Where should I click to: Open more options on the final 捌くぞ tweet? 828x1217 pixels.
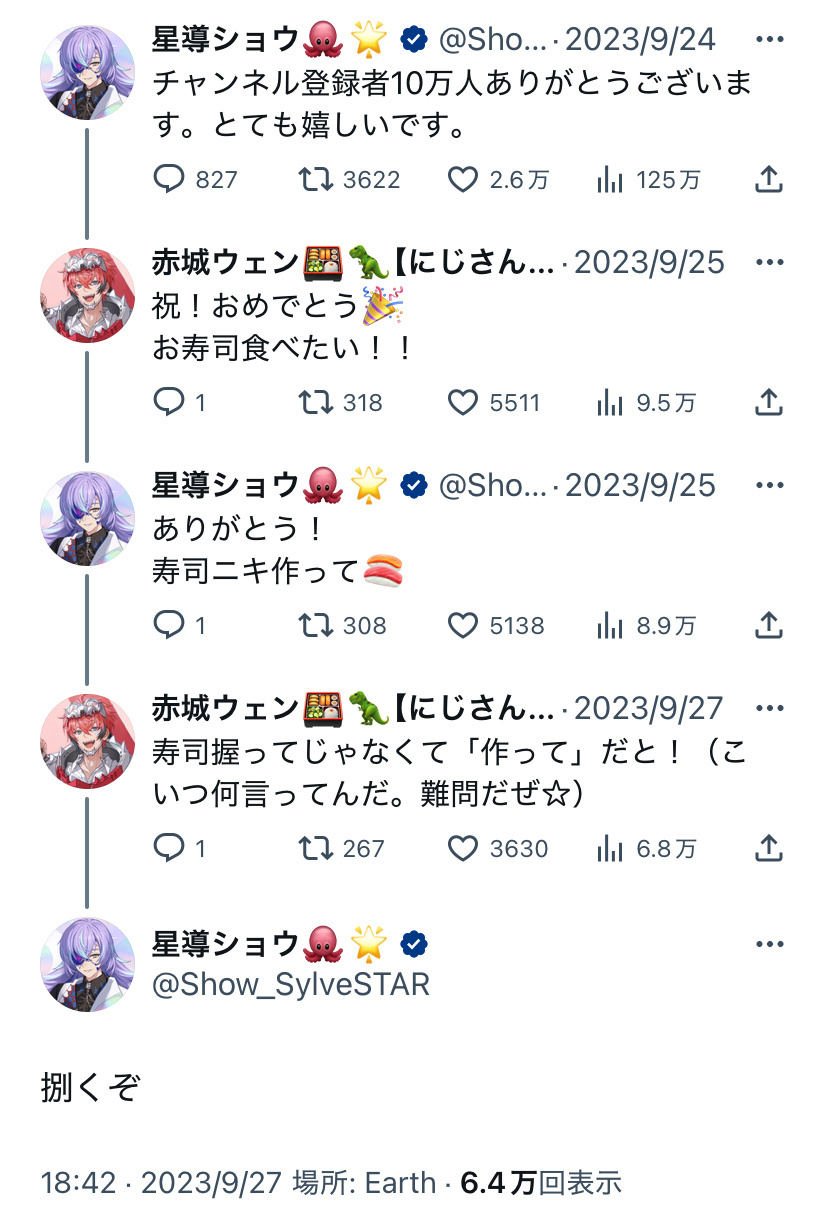[x=769, y=945]
